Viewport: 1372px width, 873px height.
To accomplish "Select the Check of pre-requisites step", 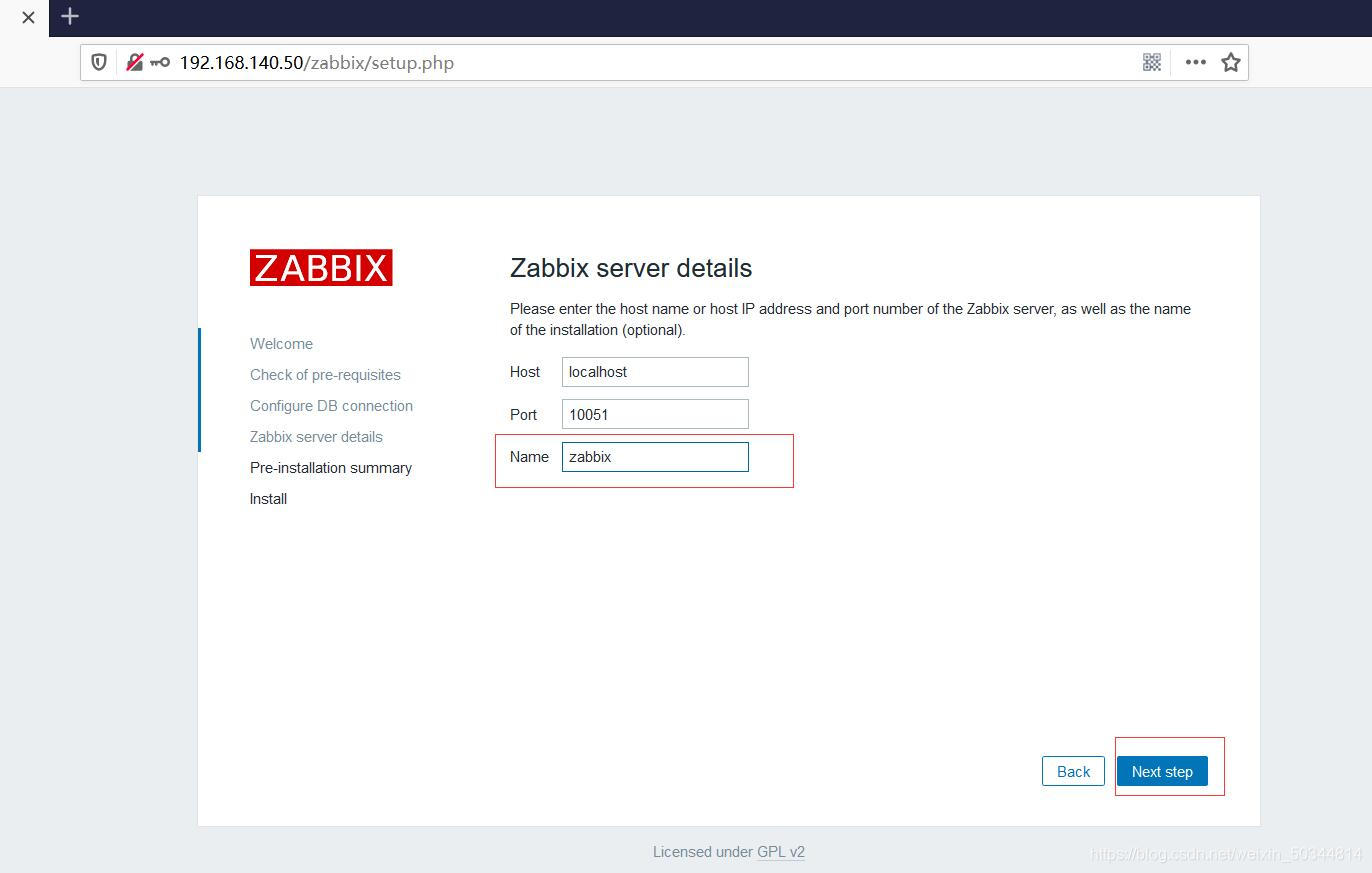I will (x=325, y=375).
